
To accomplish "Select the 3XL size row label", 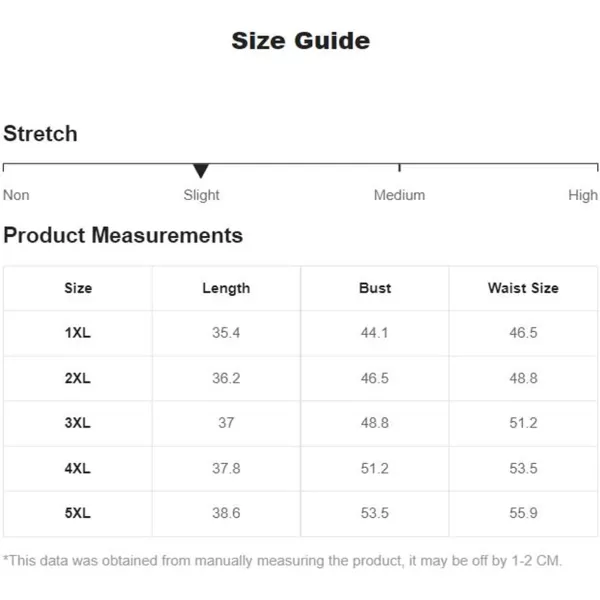I will click(78, 423).
